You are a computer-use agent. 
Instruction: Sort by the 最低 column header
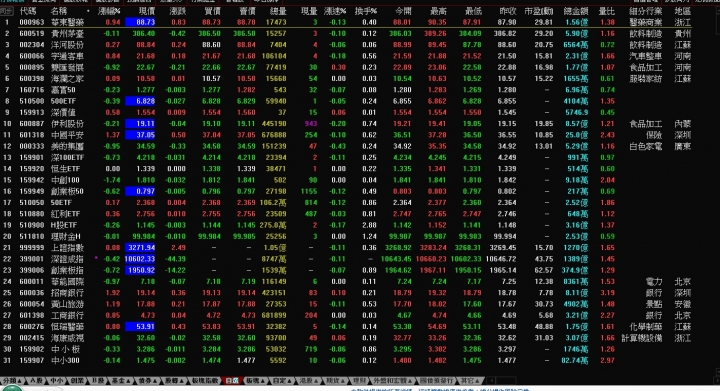[473, 11]
